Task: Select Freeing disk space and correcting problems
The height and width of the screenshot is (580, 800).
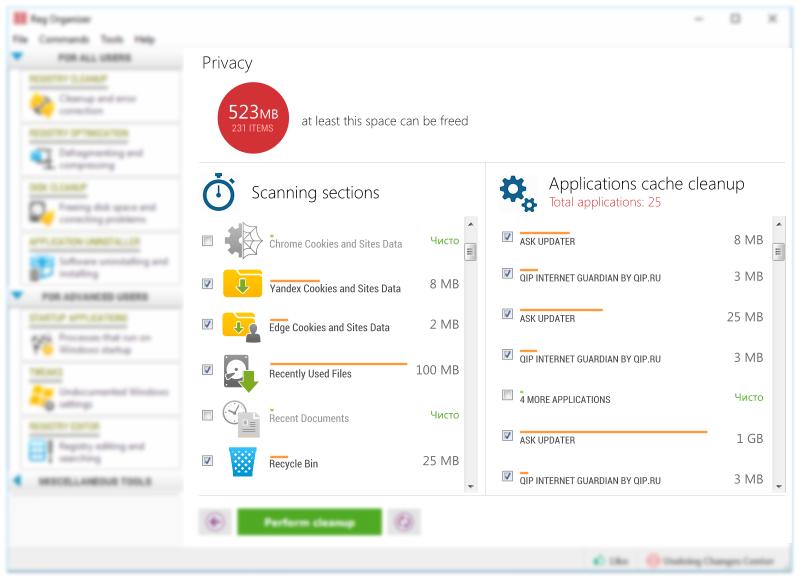Action: click(x=108, y=213)
